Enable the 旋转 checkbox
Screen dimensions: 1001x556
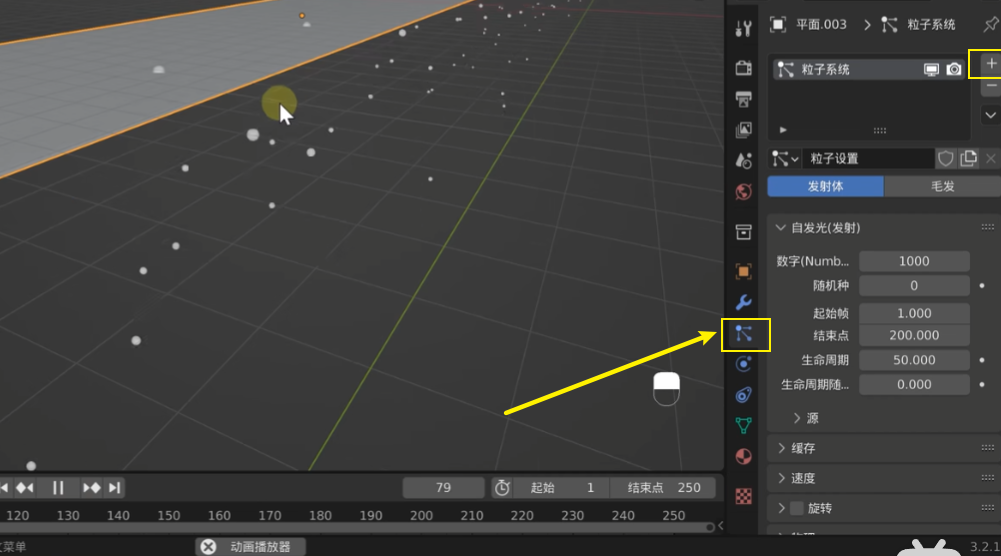(x=797, y=508)
